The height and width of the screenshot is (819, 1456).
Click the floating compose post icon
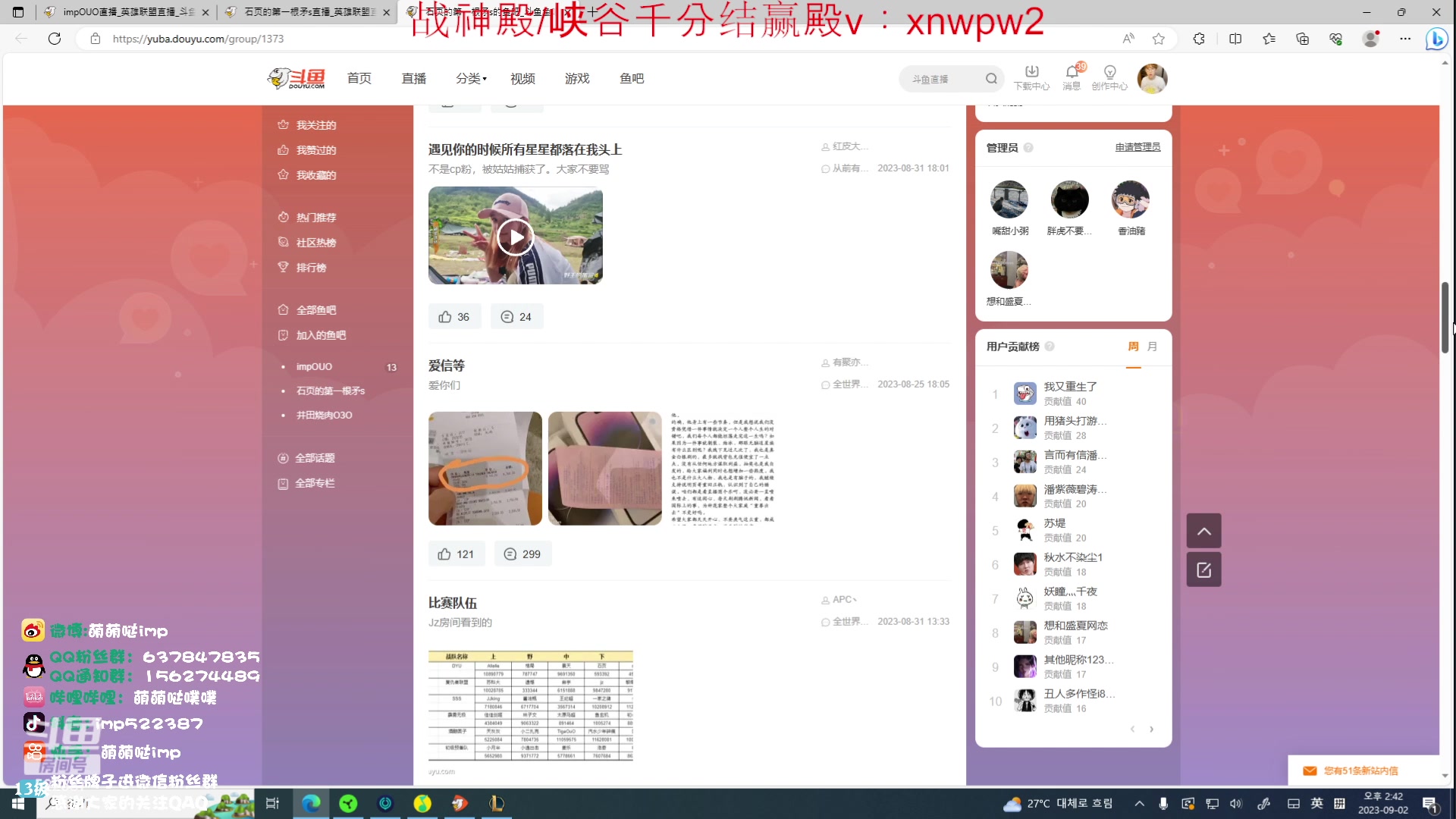[x=1203, y=570]
